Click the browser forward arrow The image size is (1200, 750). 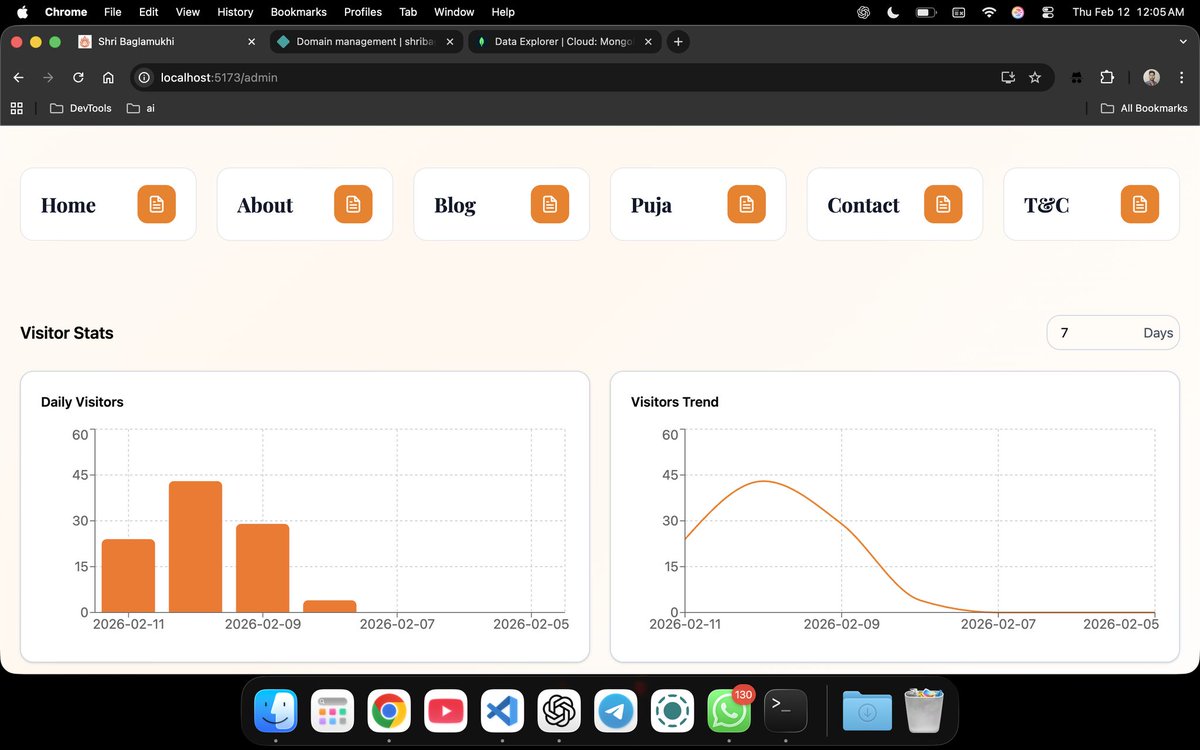point(47,77)
